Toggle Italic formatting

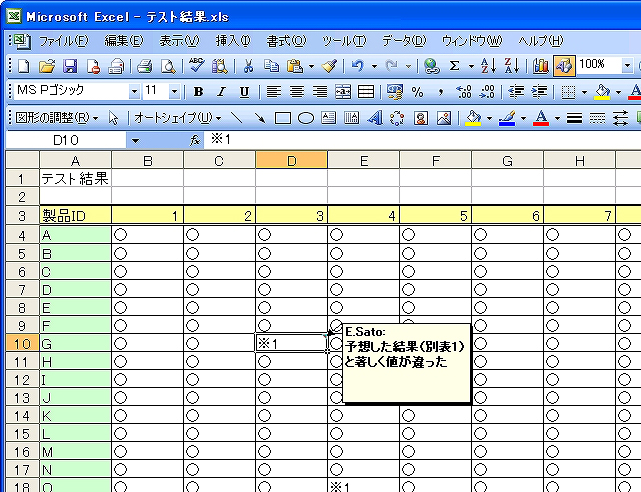[x=221, y=92]
